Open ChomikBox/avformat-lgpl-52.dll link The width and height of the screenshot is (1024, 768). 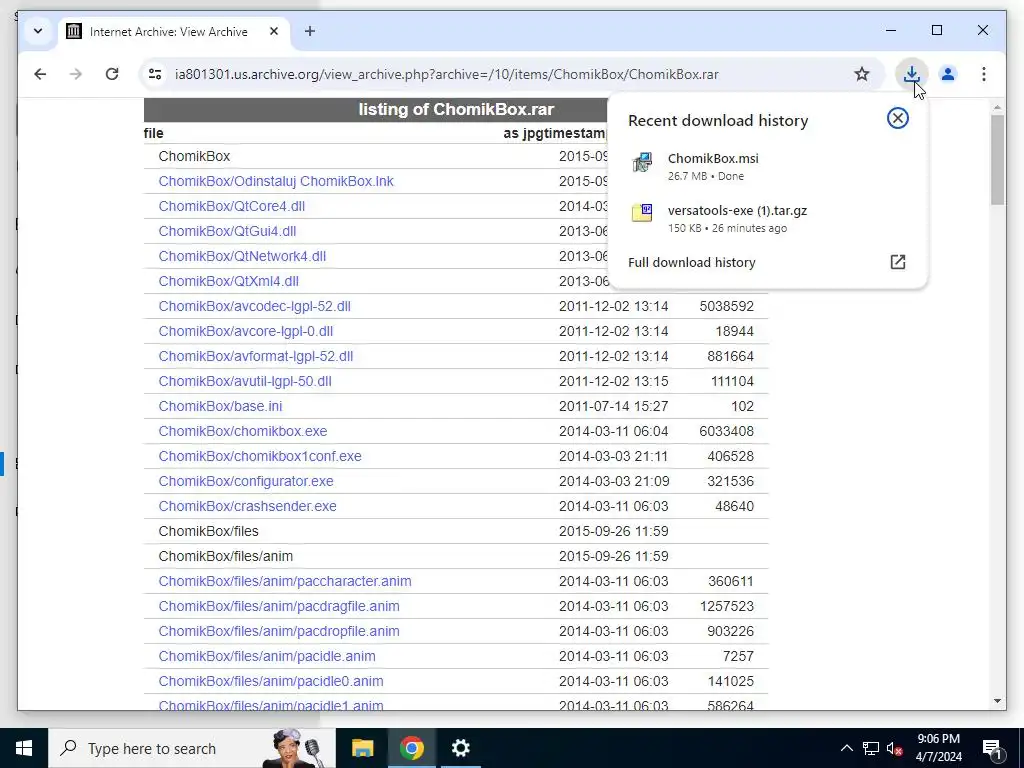(x=255, y=356)
